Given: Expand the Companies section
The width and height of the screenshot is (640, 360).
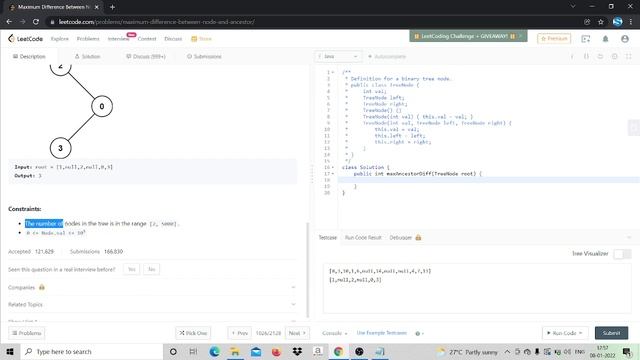Looking at the screenshot, I should point(152,288).
